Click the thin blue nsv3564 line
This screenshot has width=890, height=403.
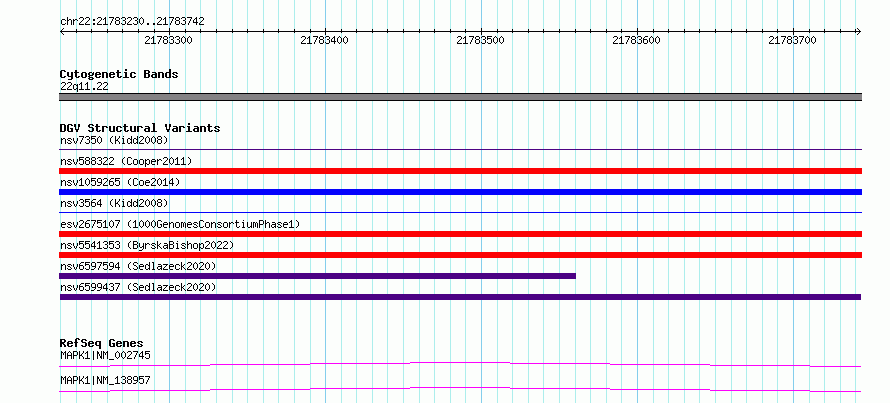[x=460, y=213]
